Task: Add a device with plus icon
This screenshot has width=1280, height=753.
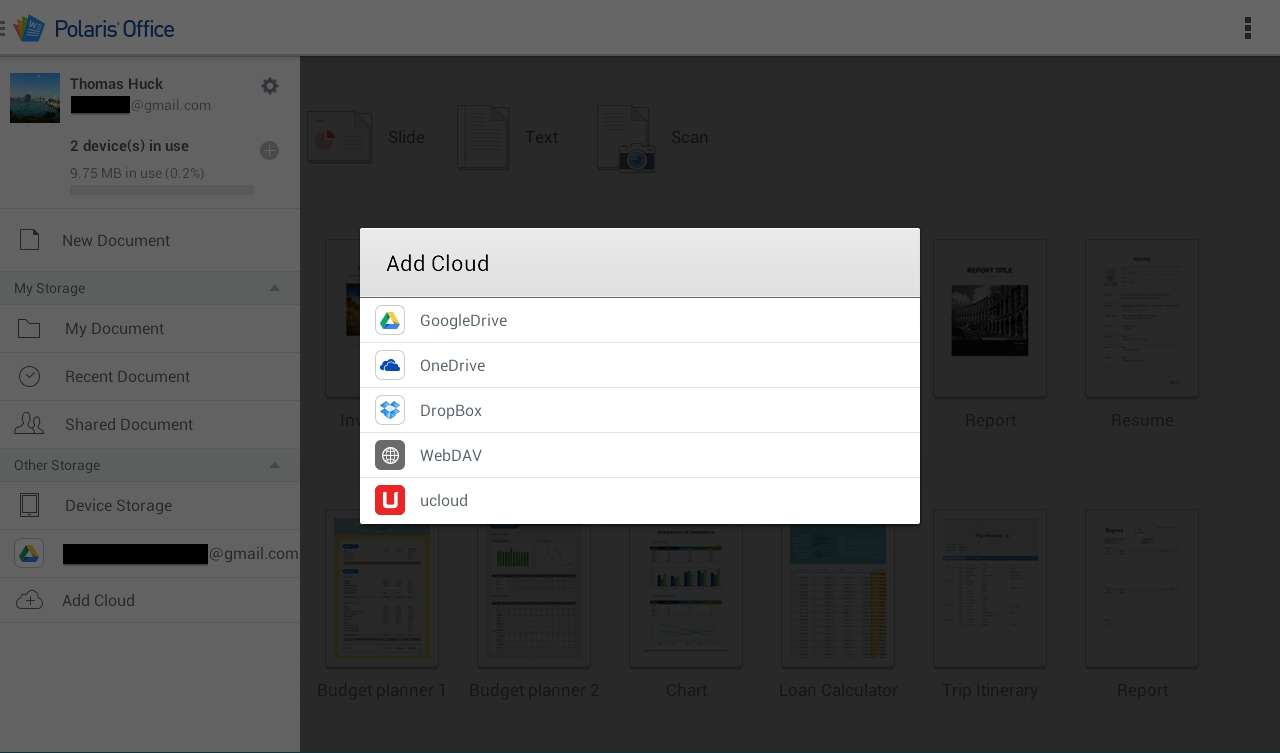Action: [269, 151]
